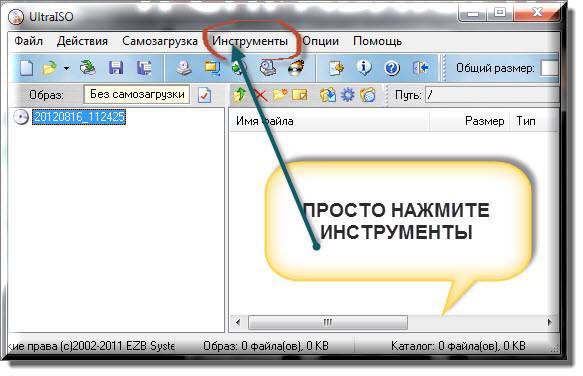The height and width of the screenshot is (376, 583).
Task: Open the Опции menu
Action: pos(321,41)
